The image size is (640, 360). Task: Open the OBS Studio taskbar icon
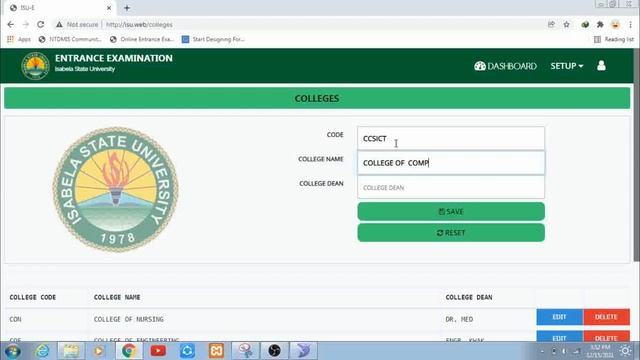tap(274, 351)
